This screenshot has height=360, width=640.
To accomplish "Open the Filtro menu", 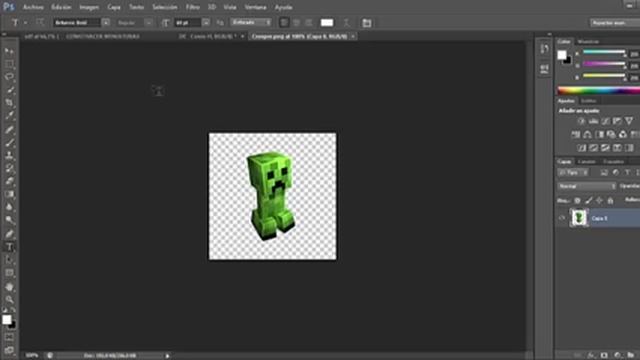I will [x=193, y=7].
